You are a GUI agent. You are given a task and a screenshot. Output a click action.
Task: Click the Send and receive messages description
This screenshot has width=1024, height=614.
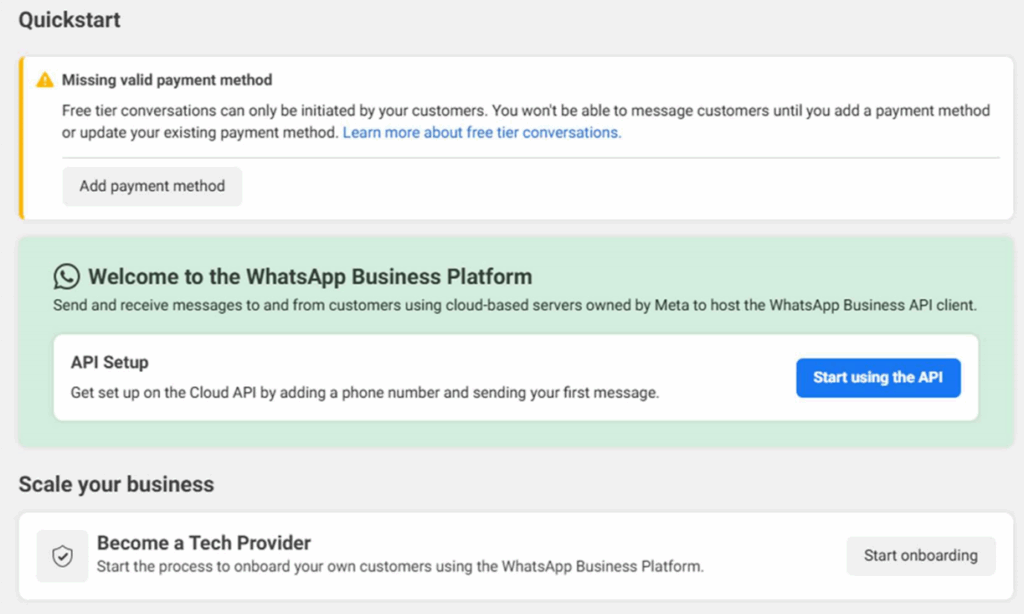coord(515,305)
